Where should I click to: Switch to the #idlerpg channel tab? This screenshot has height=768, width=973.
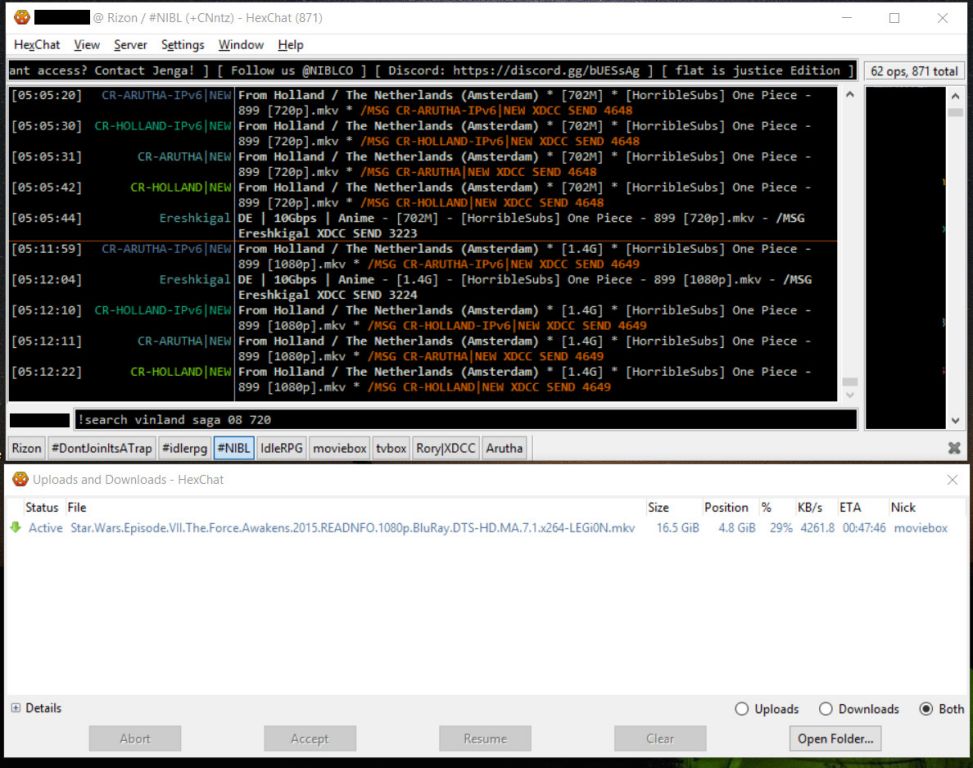point(184,448)
